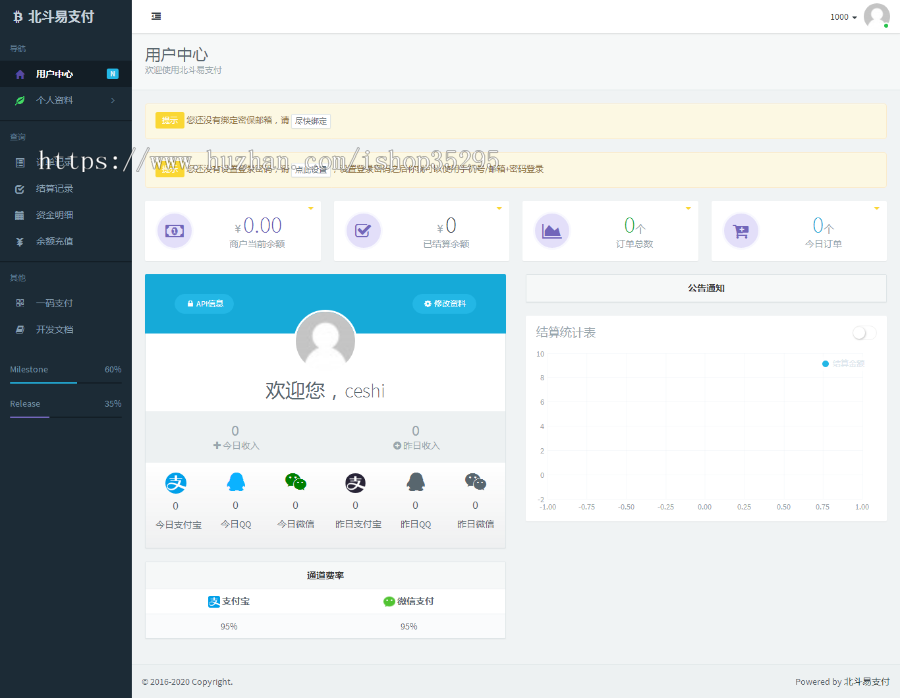Click the area chart 订单总数 icon
This screenshot has height=698, width=900.
(552, 231)
